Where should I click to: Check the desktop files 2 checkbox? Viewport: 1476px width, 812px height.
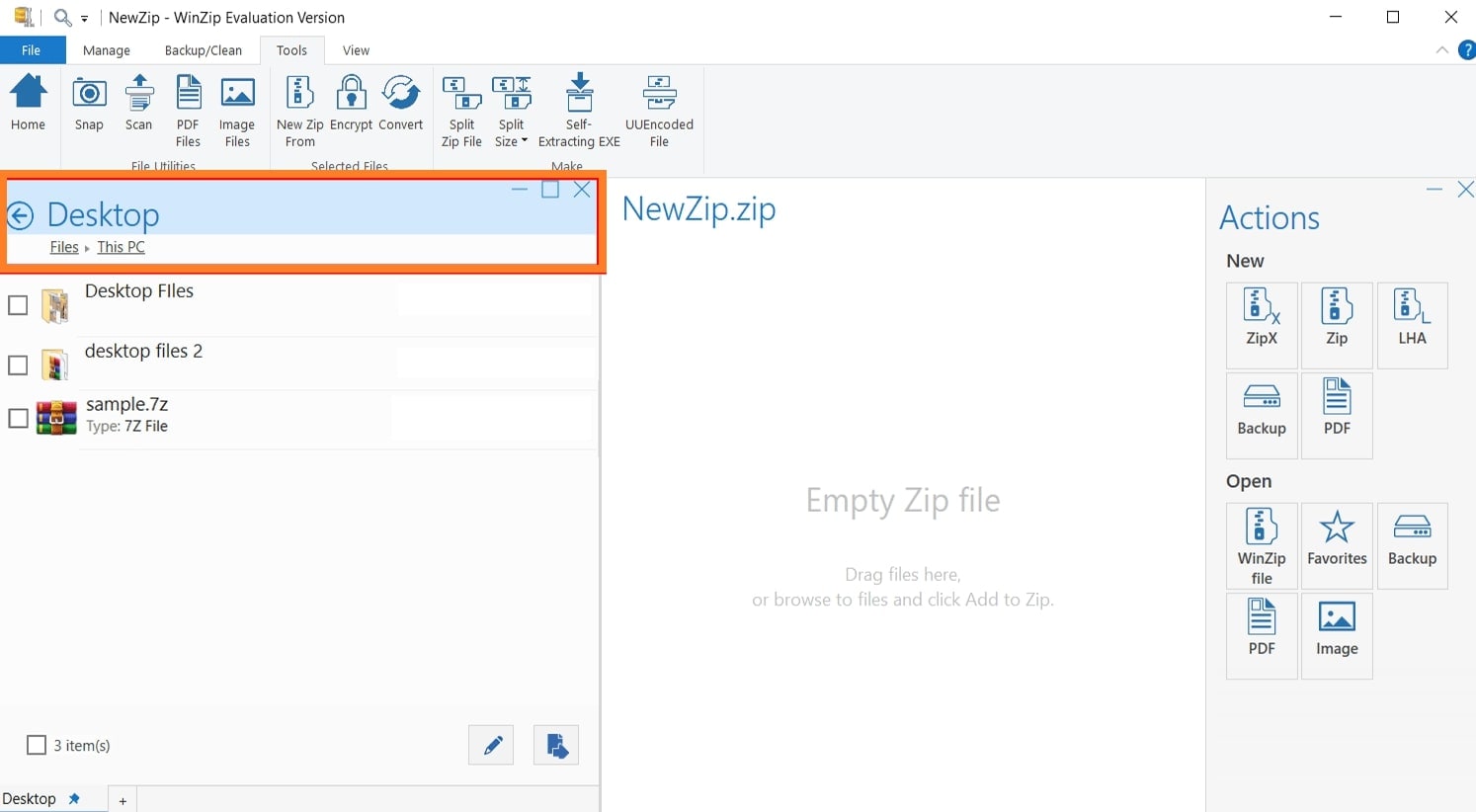coord(18,365)
